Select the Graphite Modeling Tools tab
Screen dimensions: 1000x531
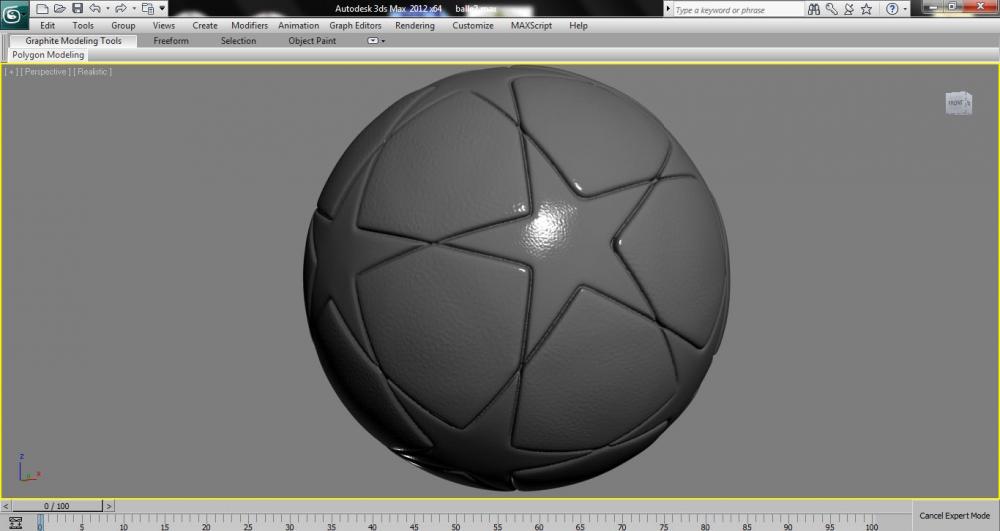[73, 41]
